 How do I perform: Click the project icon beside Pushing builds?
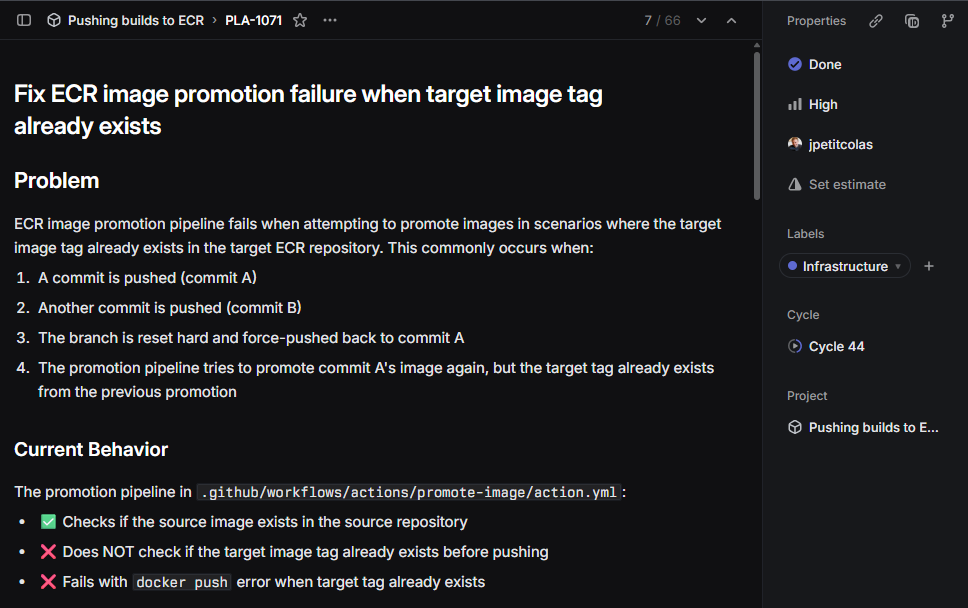[794, 427]
